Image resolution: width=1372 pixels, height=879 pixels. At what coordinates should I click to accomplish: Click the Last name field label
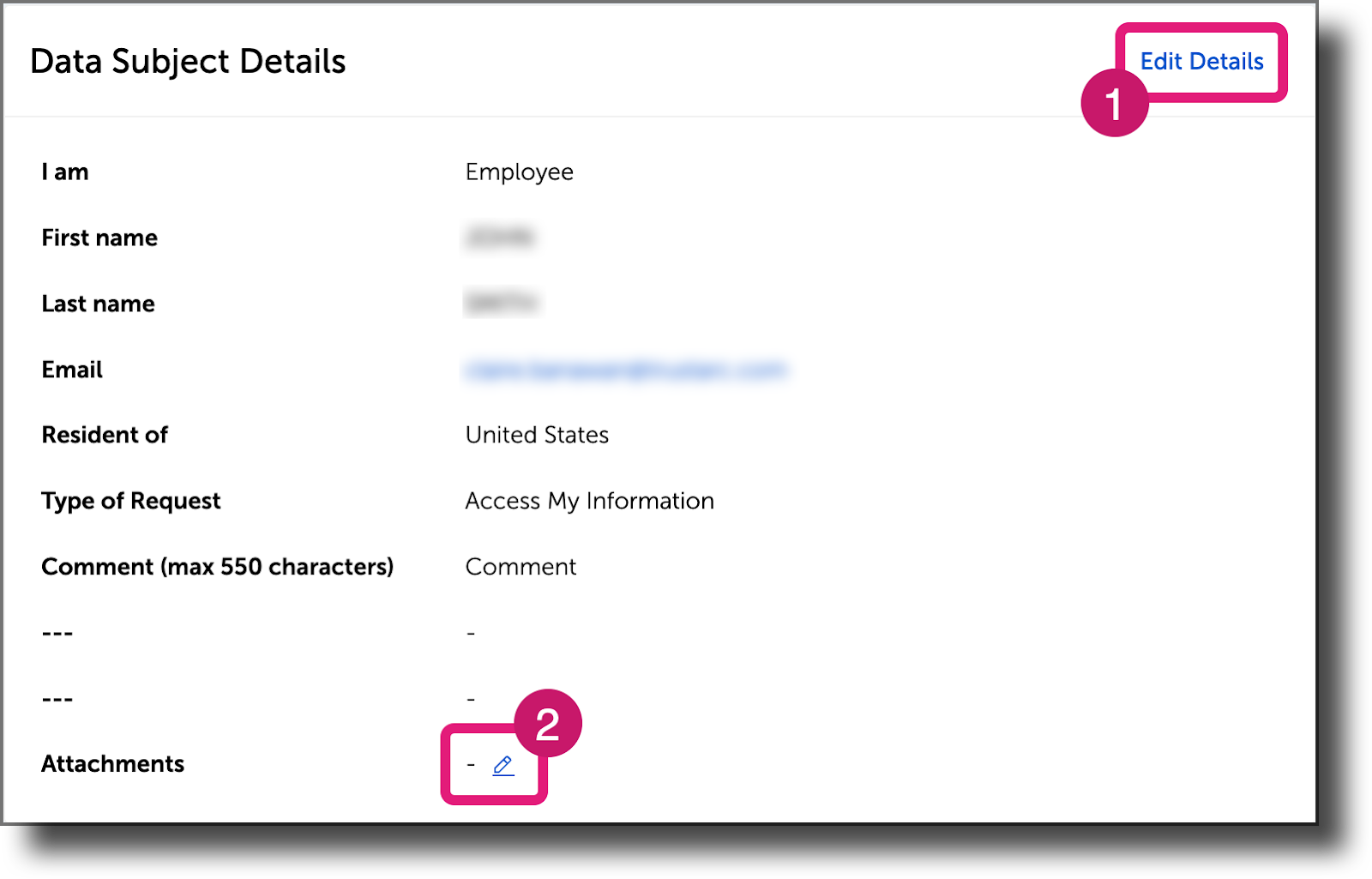point(98,303)
